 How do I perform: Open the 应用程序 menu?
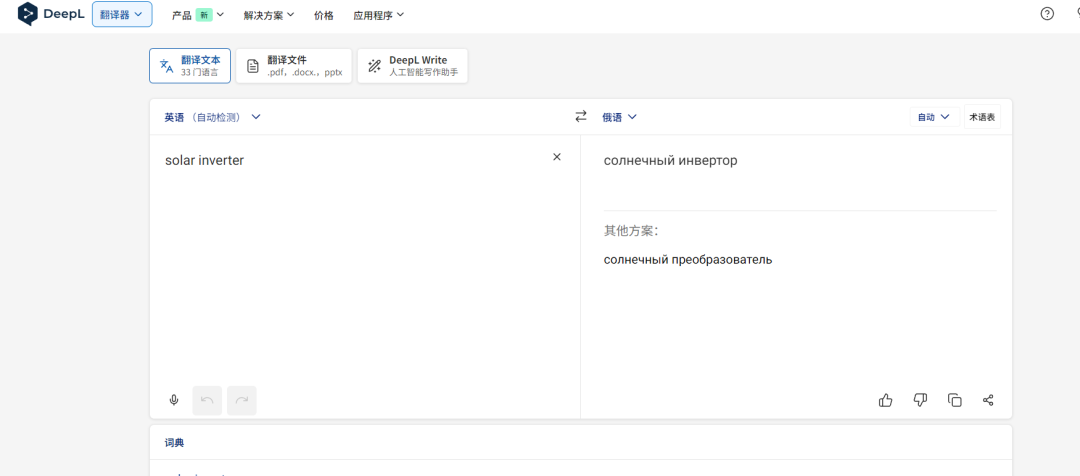coord(378,15)
